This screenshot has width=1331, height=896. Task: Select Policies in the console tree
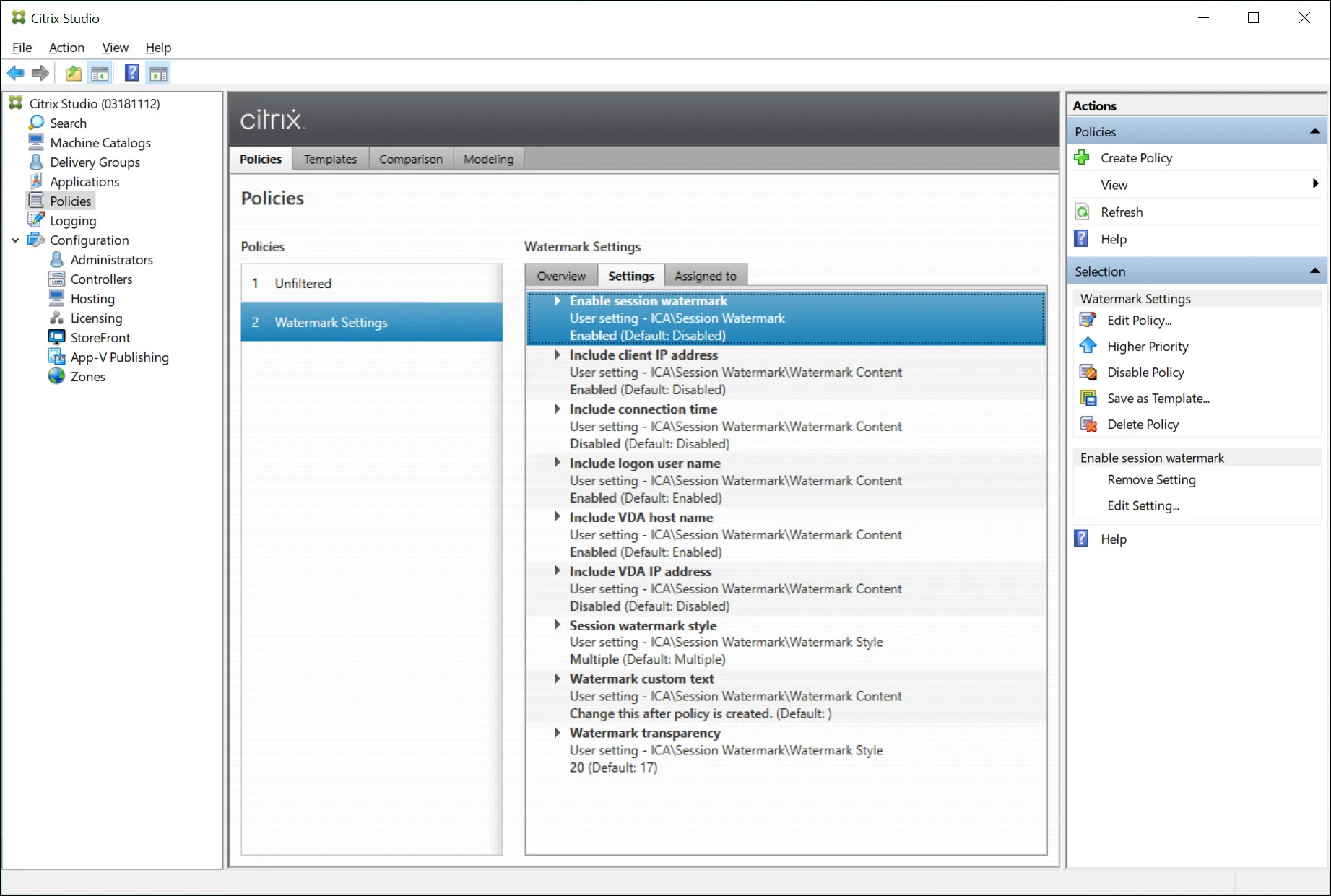click(x=71, y=201)
